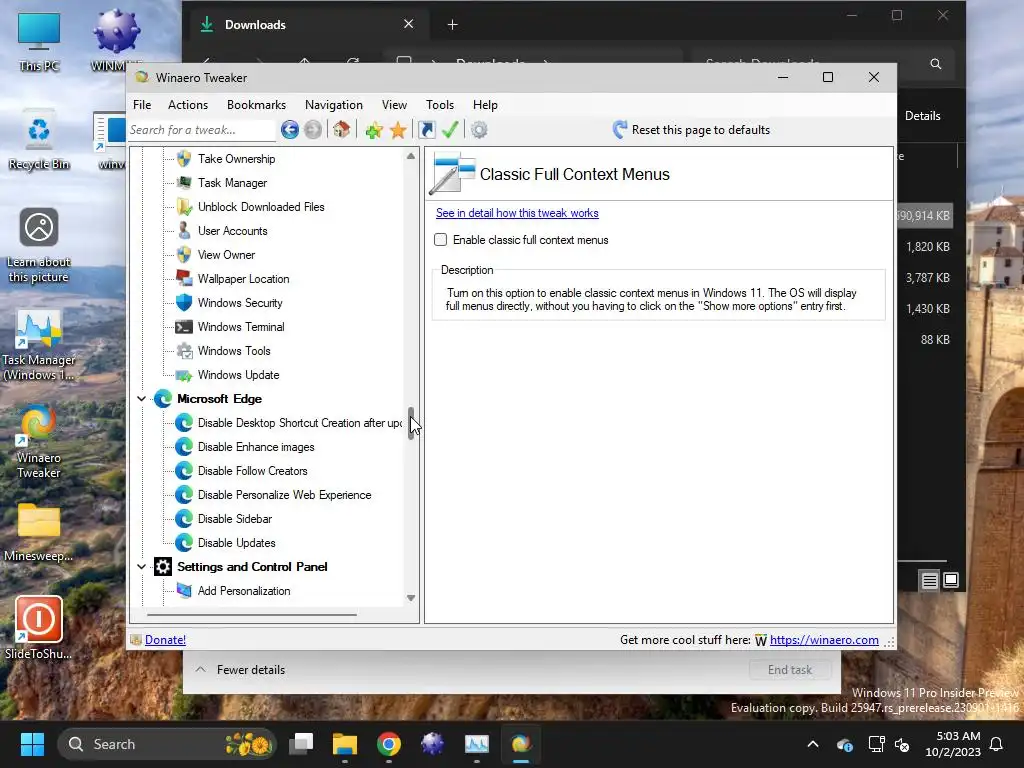
Task: Click File Explorer search magnifier icon
Action: pyautogui.click(x=936, y=64)
